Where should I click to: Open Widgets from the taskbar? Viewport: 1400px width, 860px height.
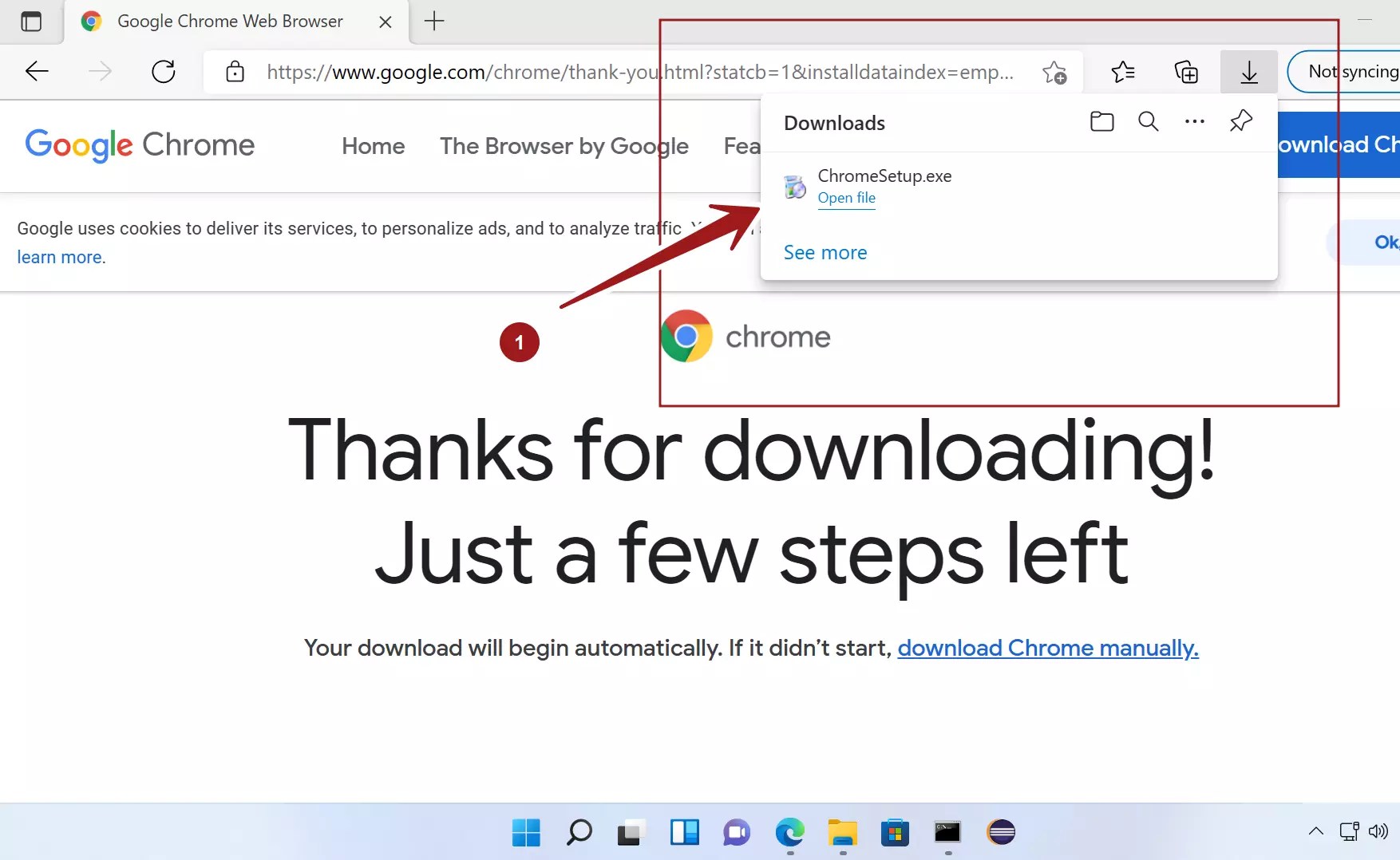[684, 832]
